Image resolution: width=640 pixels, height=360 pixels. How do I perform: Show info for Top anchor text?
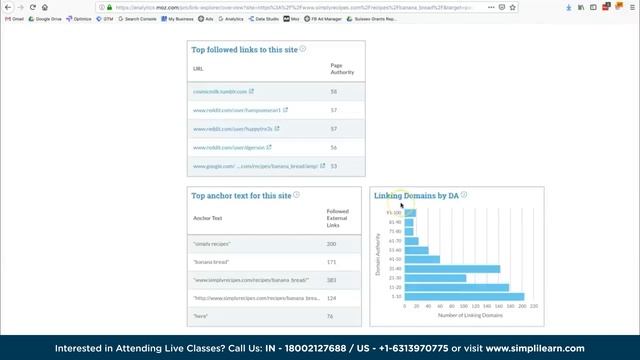click(297, 195)
